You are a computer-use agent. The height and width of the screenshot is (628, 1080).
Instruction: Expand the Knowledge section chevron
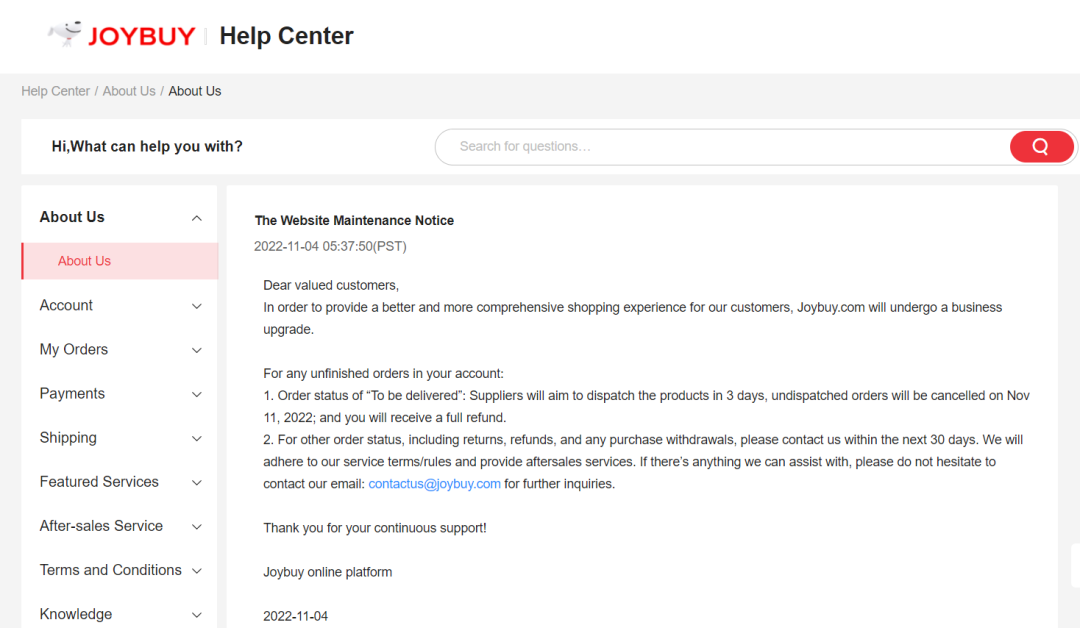(197, 614)
